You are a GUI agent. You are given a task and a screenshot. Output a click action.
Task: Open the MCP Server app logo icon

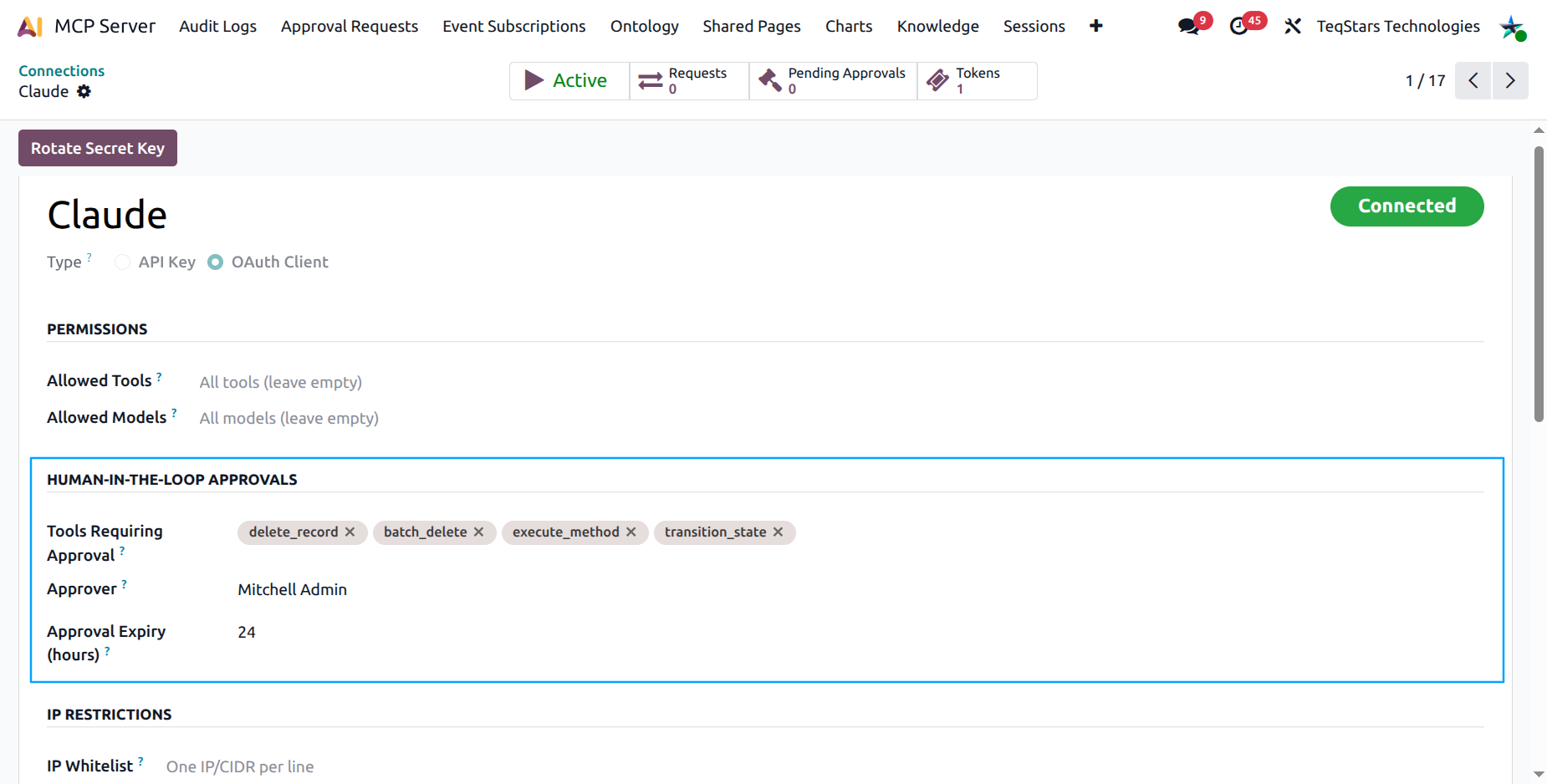[30, 27]
